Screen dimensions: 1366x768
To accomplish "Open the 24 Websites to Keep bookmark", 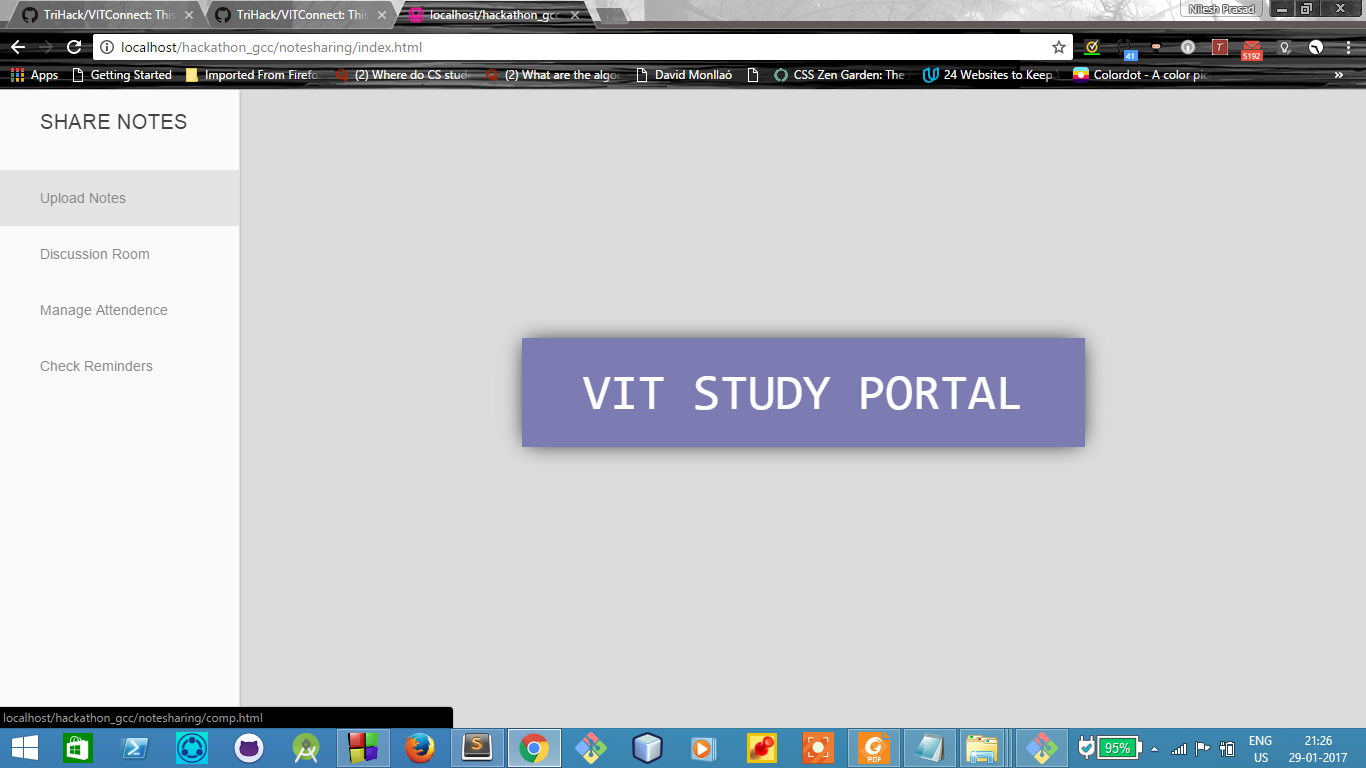I will [x=988, y=75].
